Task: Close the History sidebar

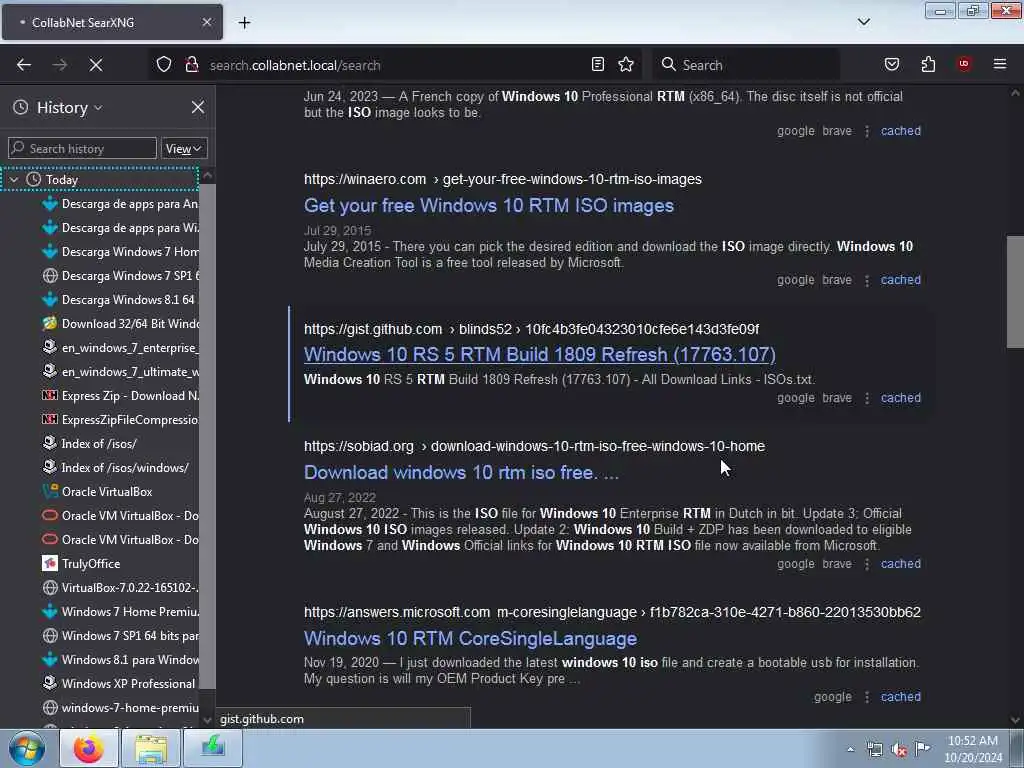Action: [198, 107]
